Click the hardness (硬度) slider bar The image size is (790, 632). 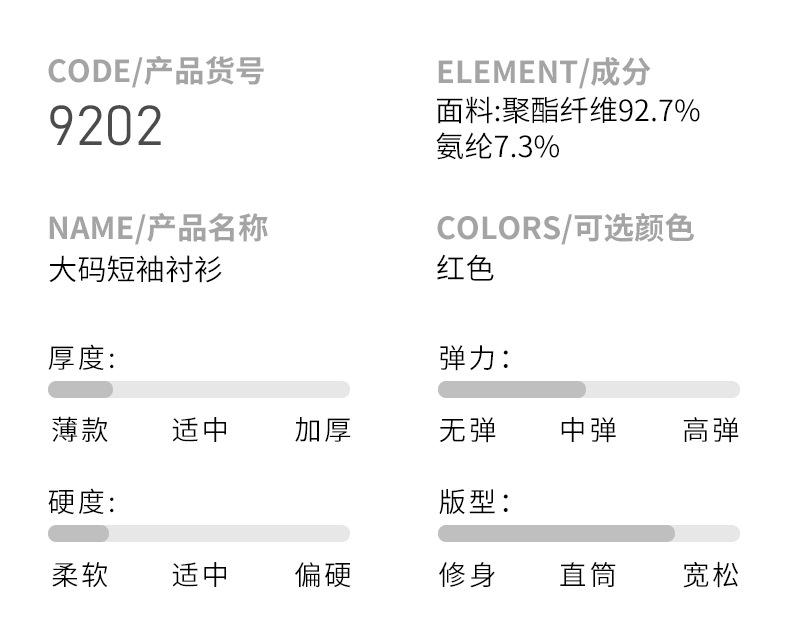coord(198,534)
